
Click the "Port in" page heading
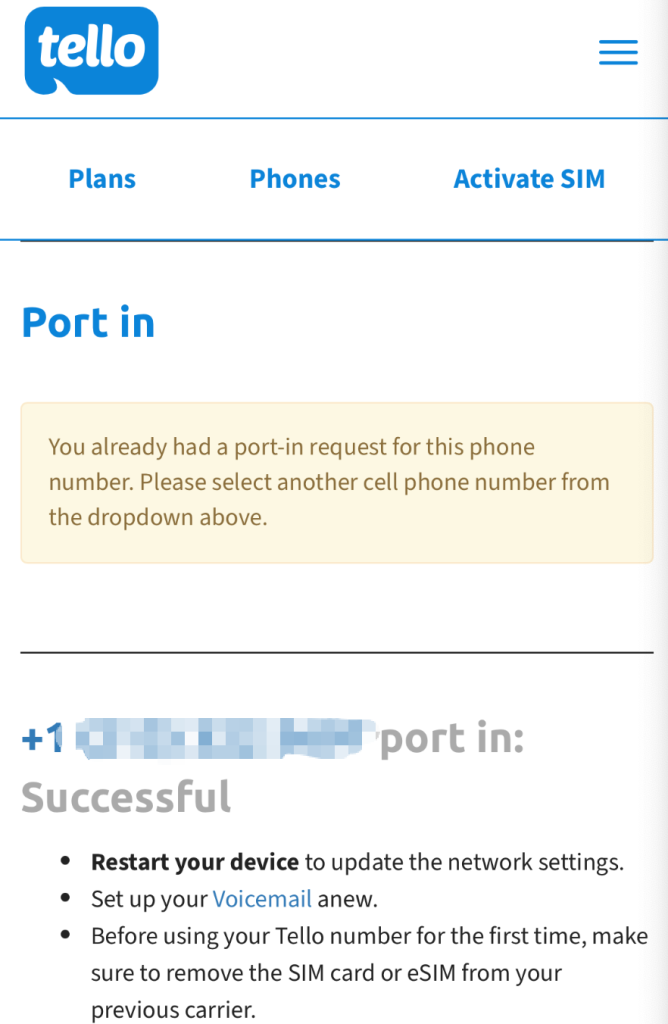(88, 323)
